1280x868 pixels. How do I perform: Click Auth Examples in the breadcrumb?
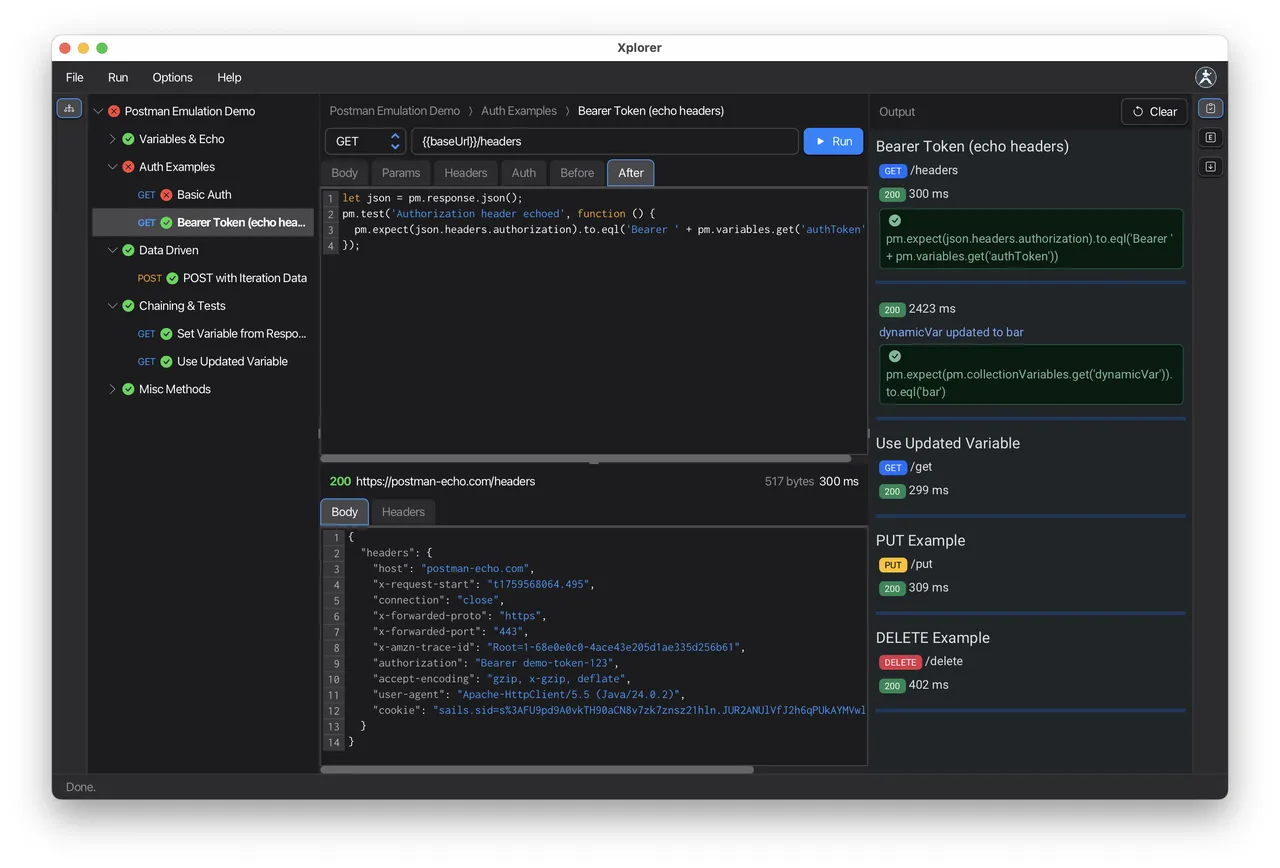(519, 111)
